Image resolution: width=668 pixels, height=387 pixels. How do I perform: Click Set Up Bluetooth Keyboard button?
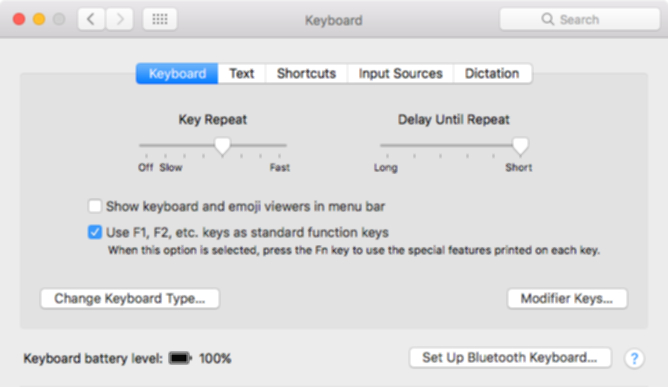[510, 358]
